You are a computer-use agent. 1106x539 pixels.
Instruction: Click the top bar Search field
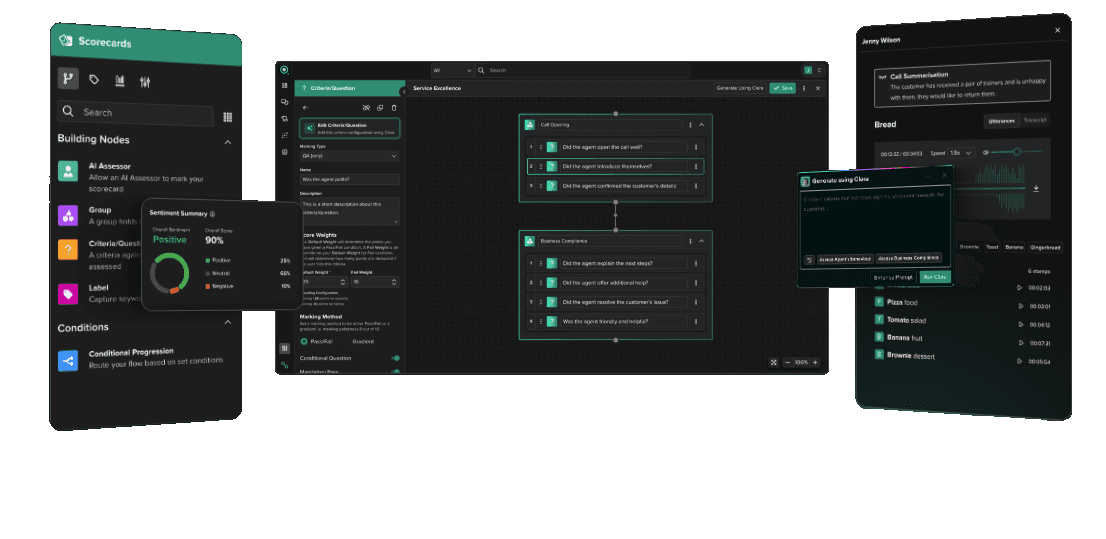(x=583, y=71)
